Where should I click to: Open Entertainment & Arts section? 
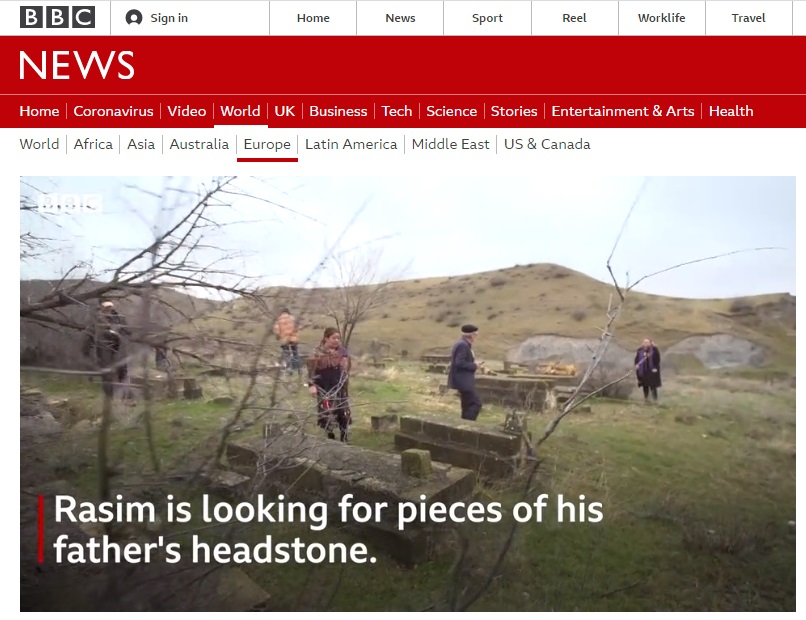[x=623, y=111]
